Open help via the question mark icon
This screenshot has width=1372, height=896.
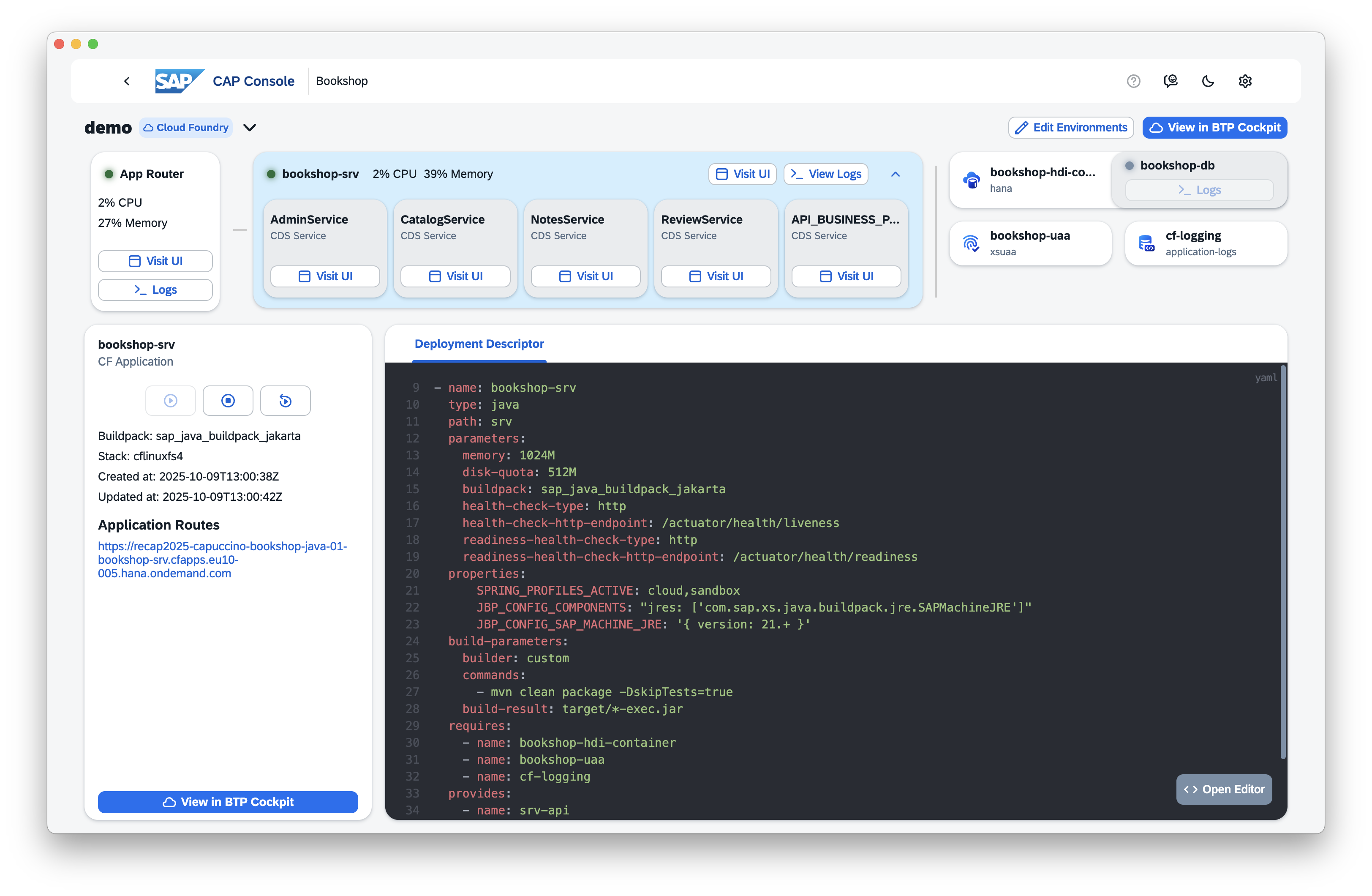pyautogui.click(x=1133, y=81)
